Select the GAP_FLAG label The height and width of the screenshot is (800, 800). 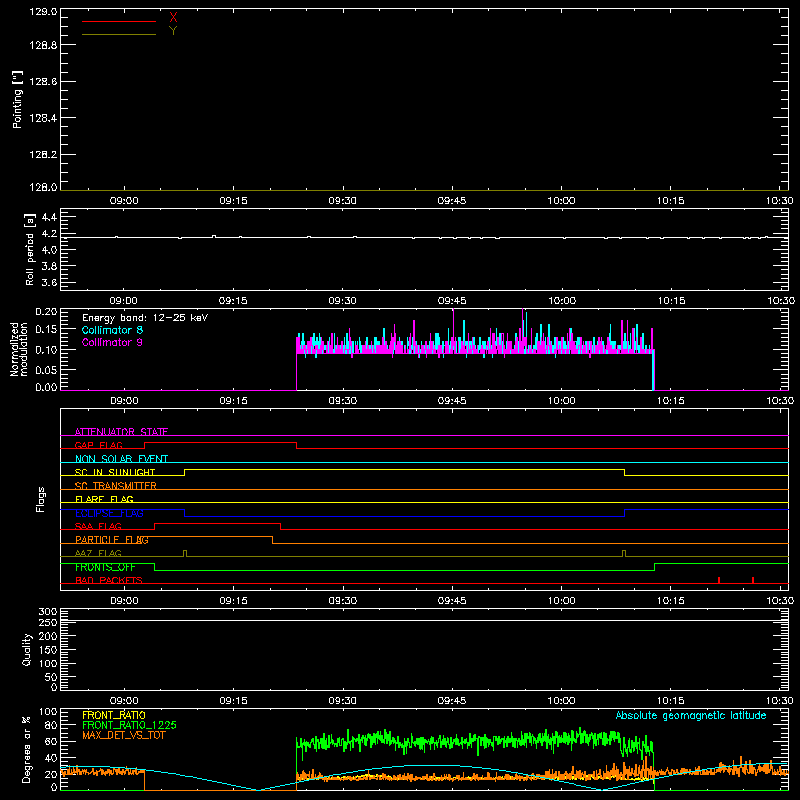coord(98,445)
